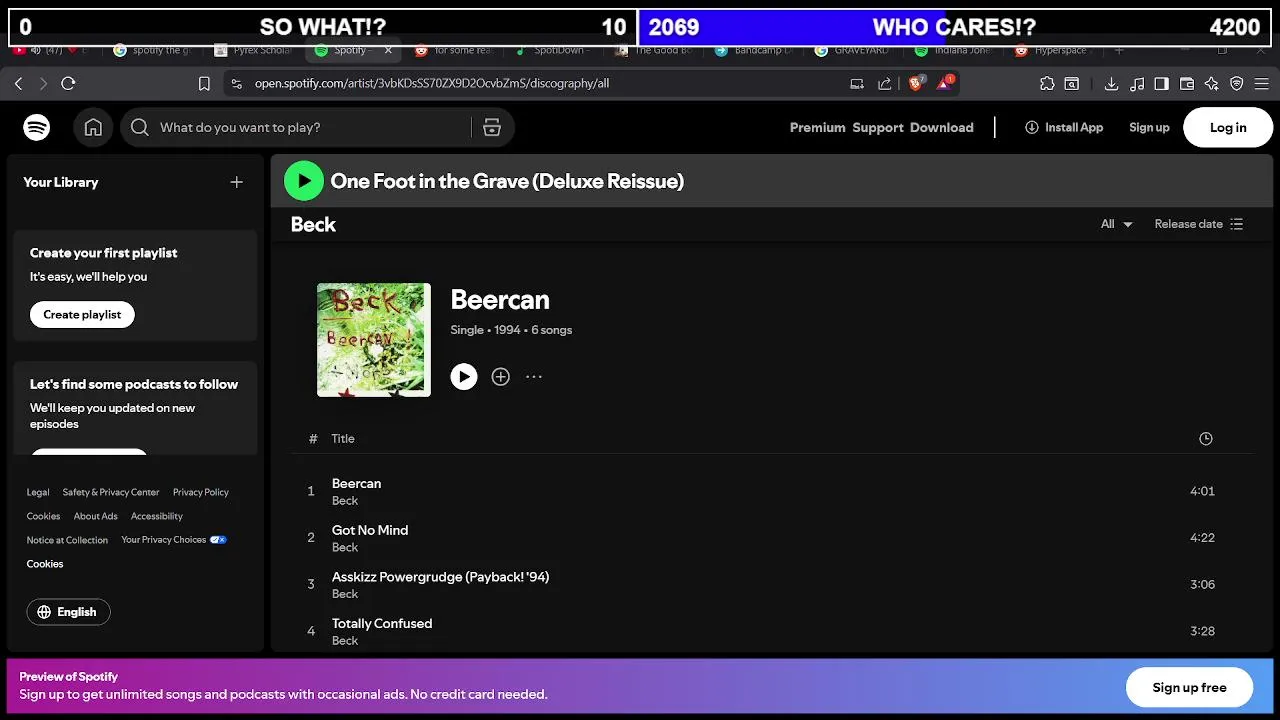
Task: Open the English language selector
Action: (68, 612)
